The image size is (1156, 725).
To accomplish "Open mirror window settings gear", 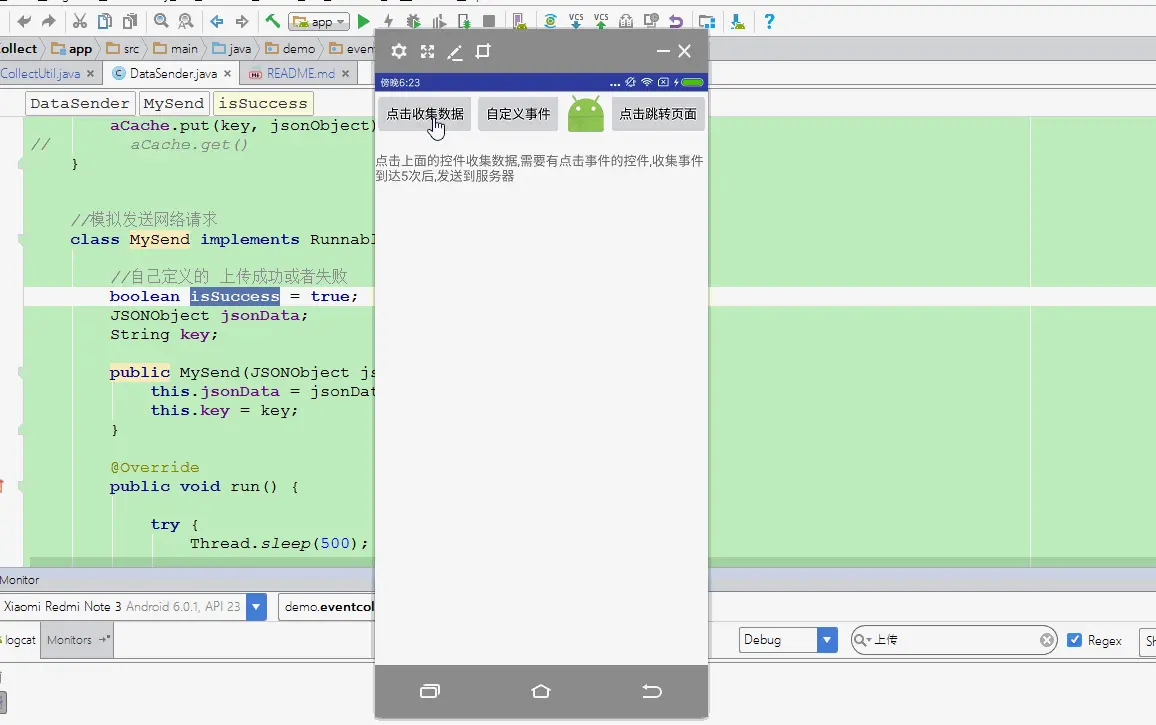I will [399, 51].
